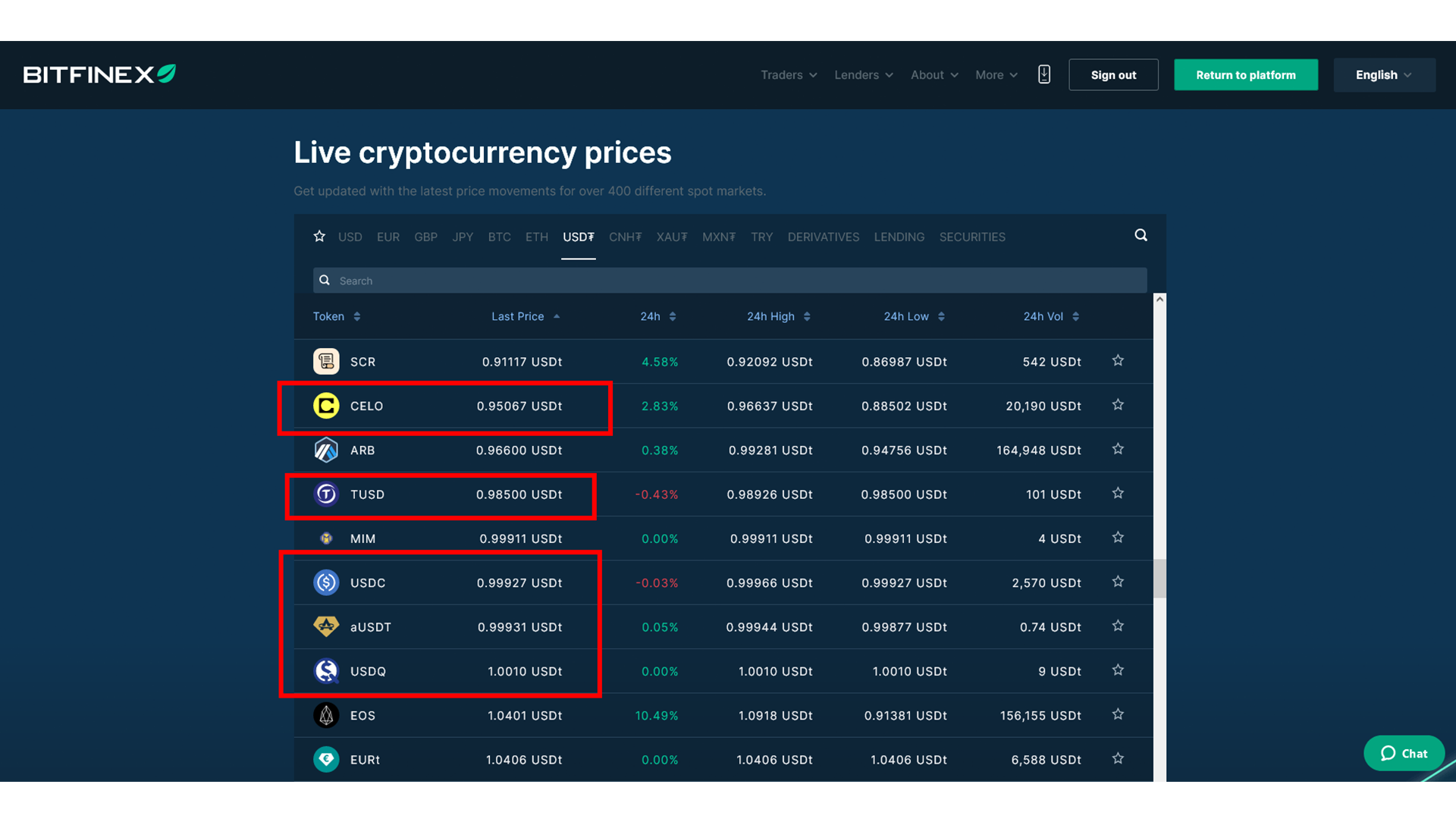1456x819 pixels.
Task: Click the magnifier icon beside the tabs
Action: [x=1141, y=235]
